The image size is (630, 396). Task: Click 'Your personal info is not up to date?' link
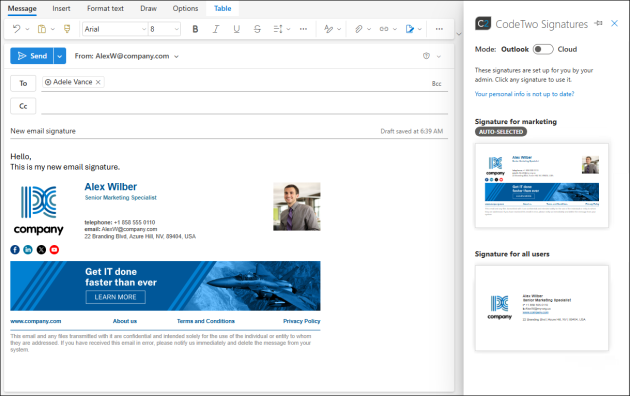[524, 94]
